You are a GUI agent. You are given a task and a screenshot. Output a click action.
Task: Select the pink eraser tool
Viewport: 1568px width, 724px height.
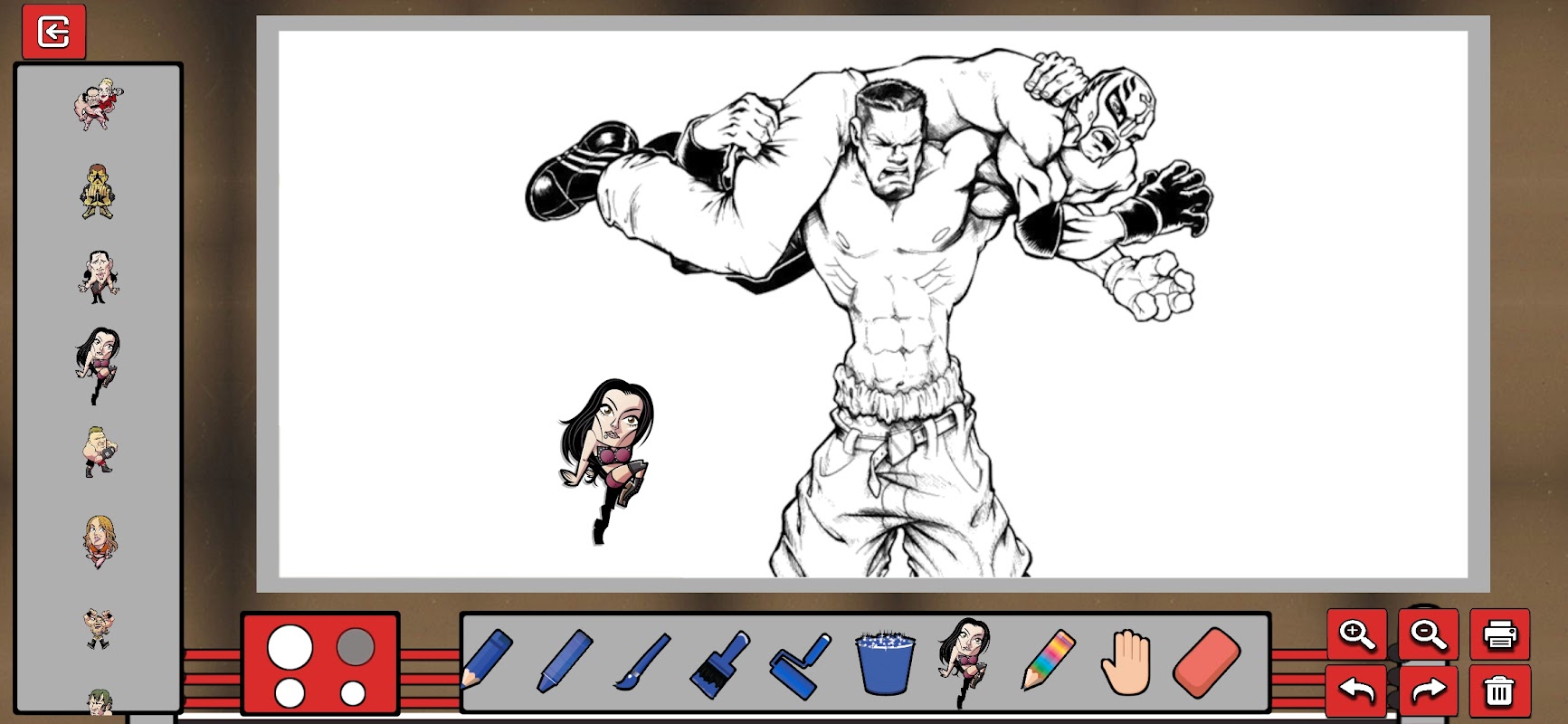1206,662
